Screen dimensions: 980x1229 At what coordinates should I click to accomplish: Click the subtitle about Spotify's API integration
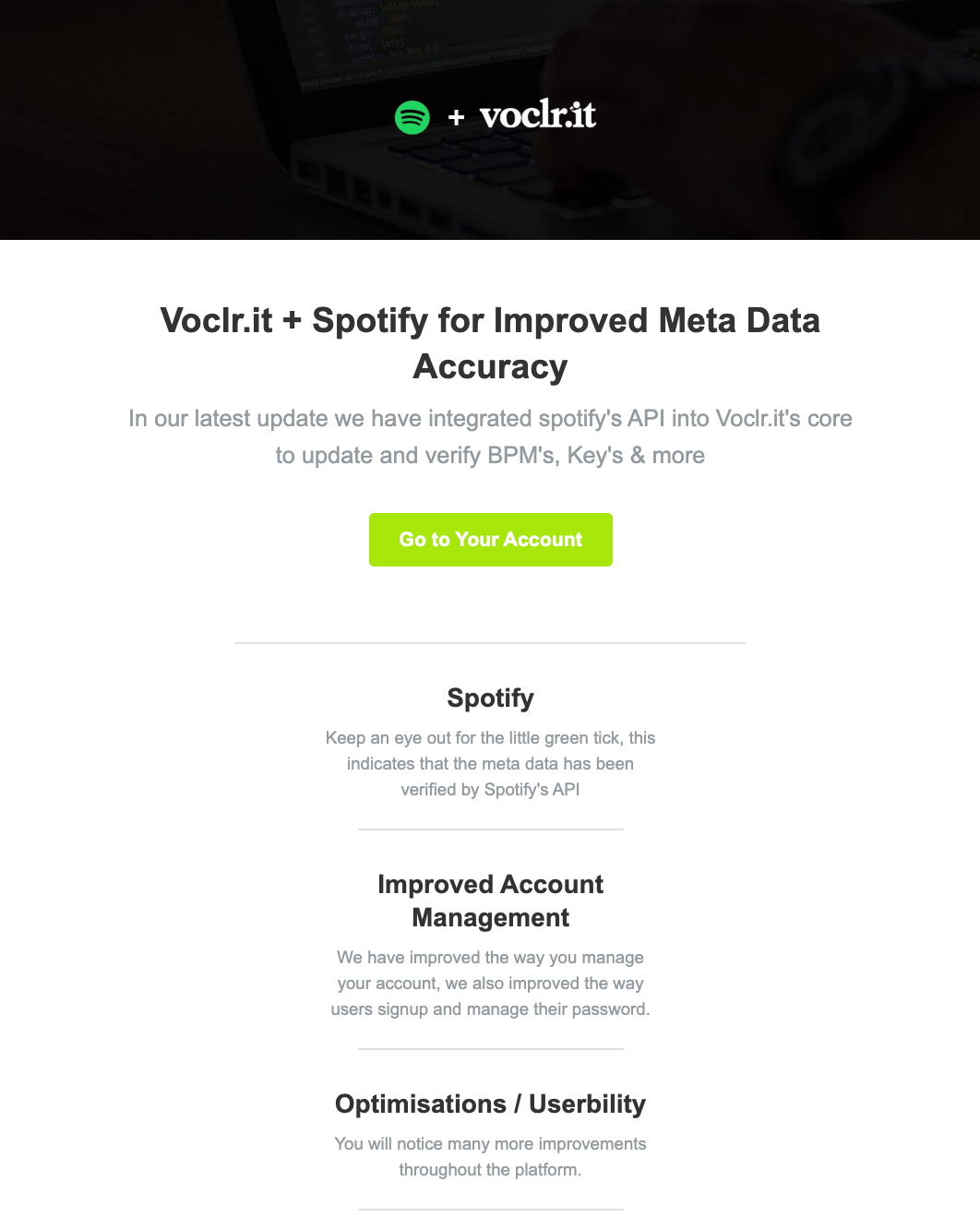490,437
